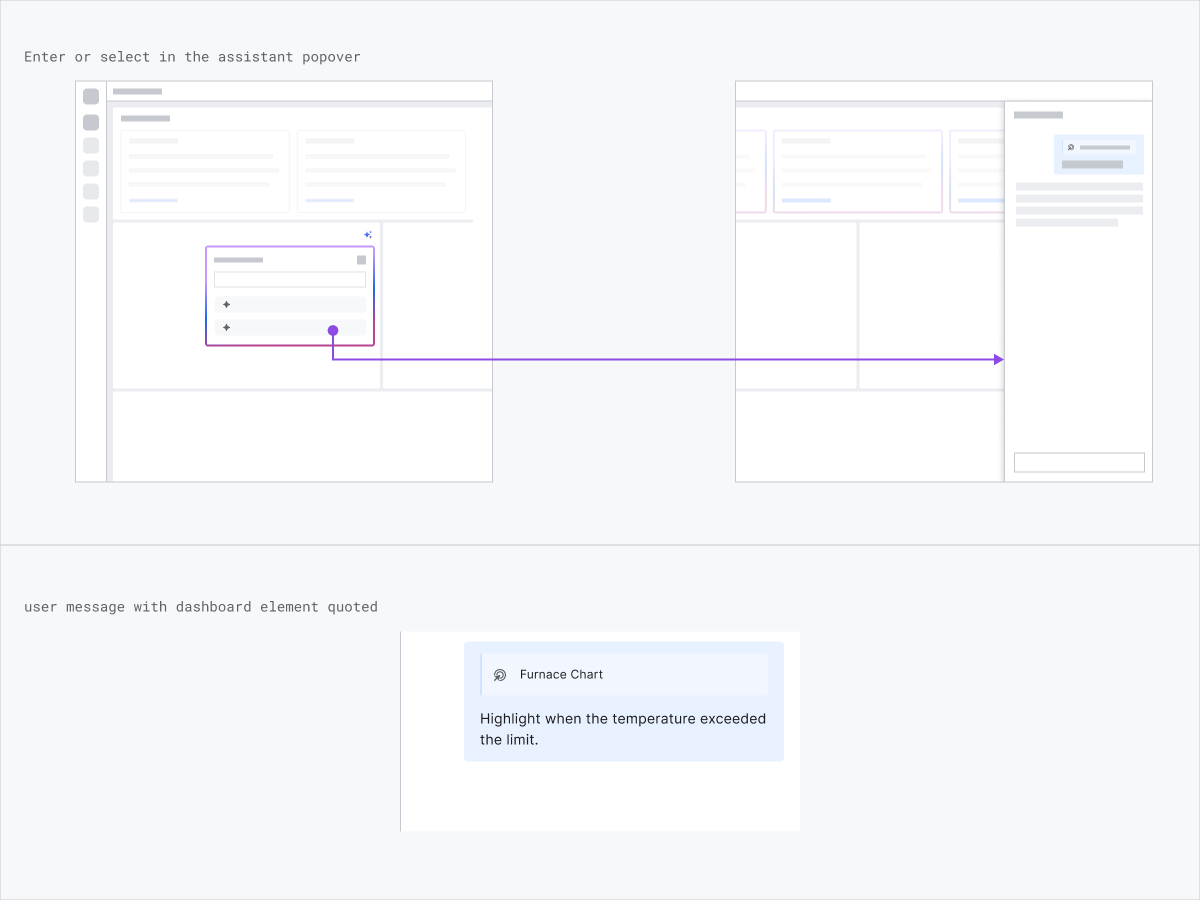Select the third sidebar navigation icon
Image resolution: width=1200 pixels, height=900 pixels.
click(90, 145)
